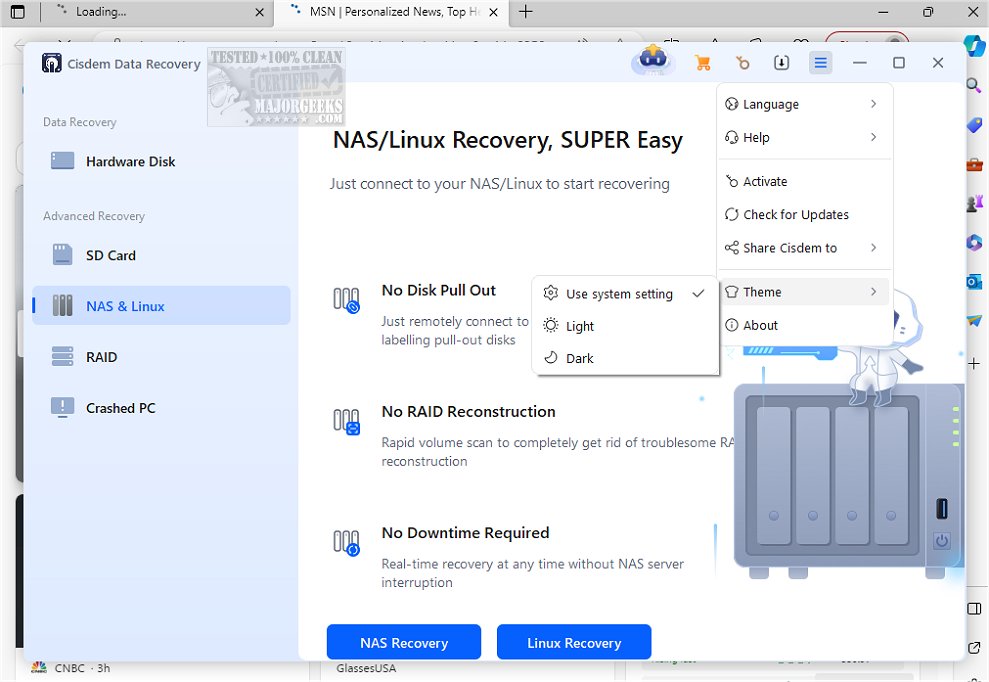Click the Edge sidebar search icon
Image resolution: width=989 pixels, height=682 pixels.
click(x=974, y=85)
